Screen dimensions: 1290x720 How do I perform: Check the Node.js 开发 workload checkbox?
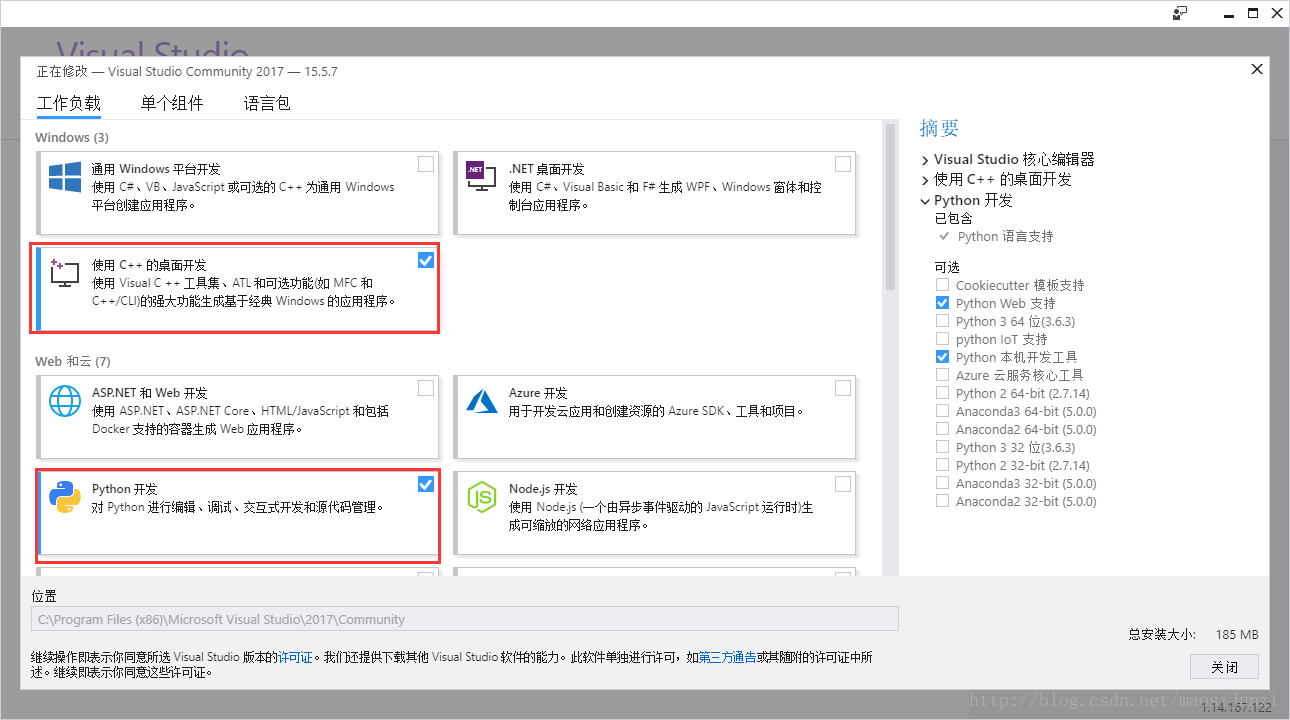coord(843,484)
